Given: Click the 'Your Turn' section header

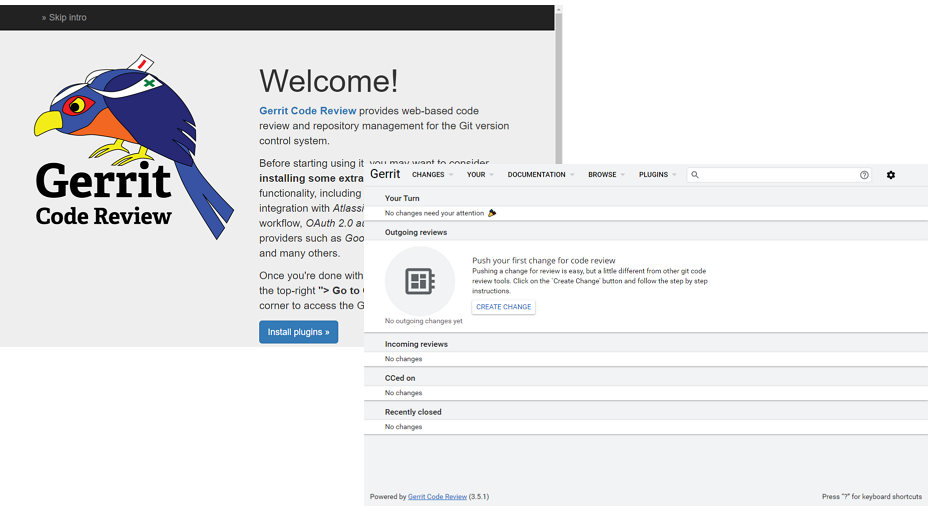Looking at the screenshot, I should click(402, 199).
